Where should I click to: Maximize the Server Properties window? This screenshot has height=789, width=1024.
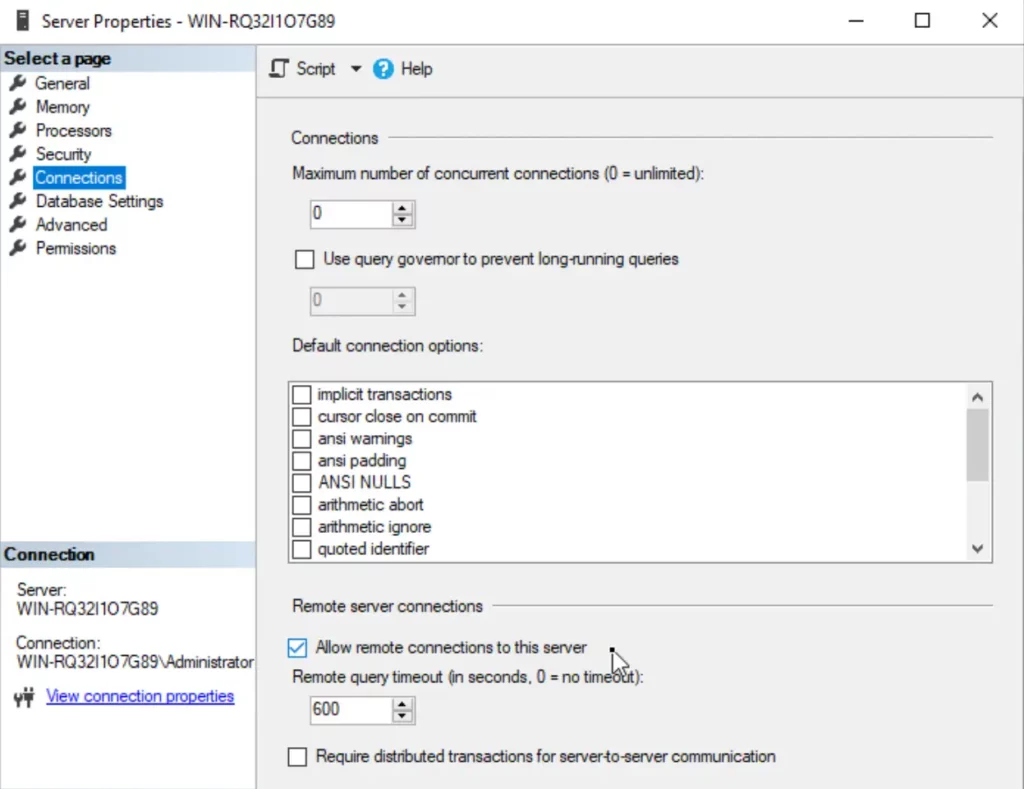coord(922,21)
